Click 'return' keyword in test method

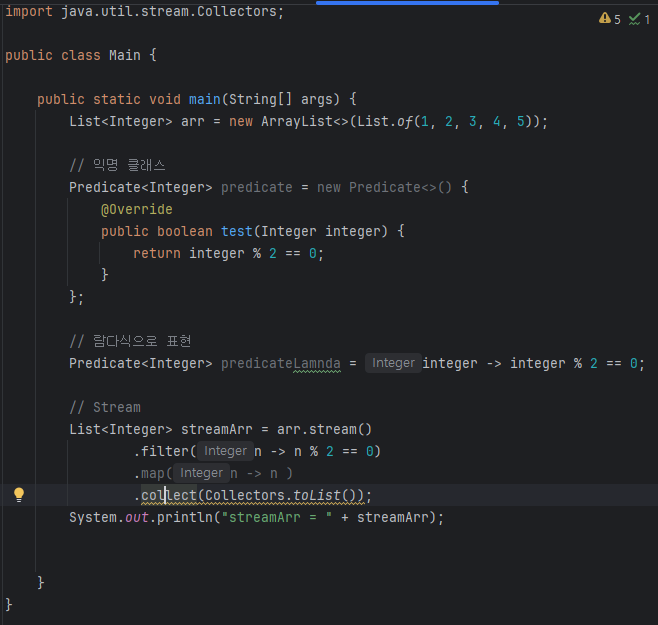[x=157, y=254]
